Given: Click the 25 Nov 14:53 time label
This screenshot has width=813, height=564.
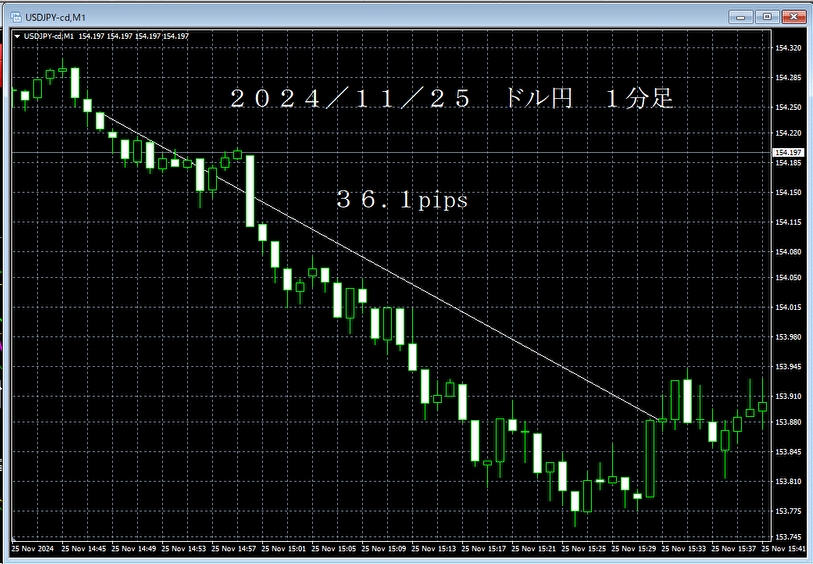Looking at the screenshot, I should (x=184, y=548).
